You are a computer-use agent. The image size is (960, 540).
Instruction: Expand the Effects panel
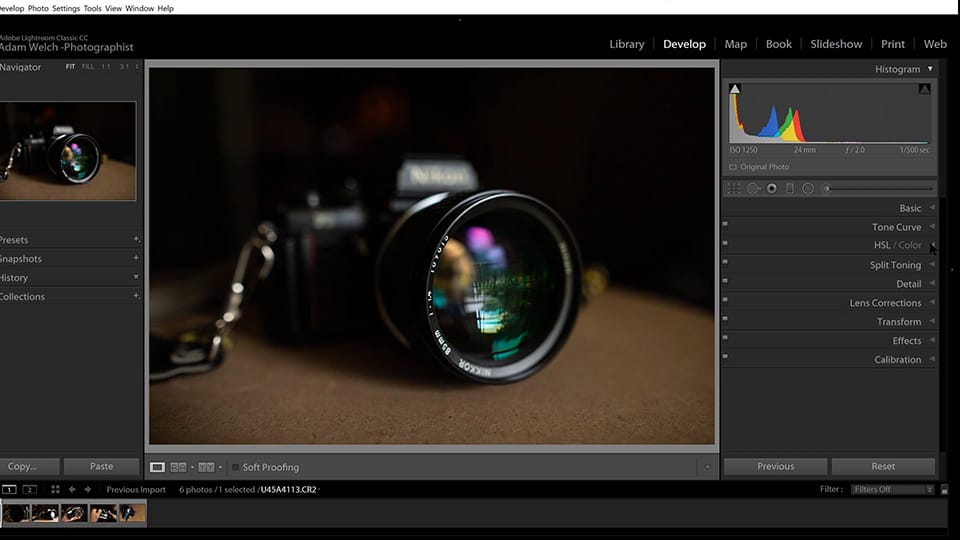[932, 340]
